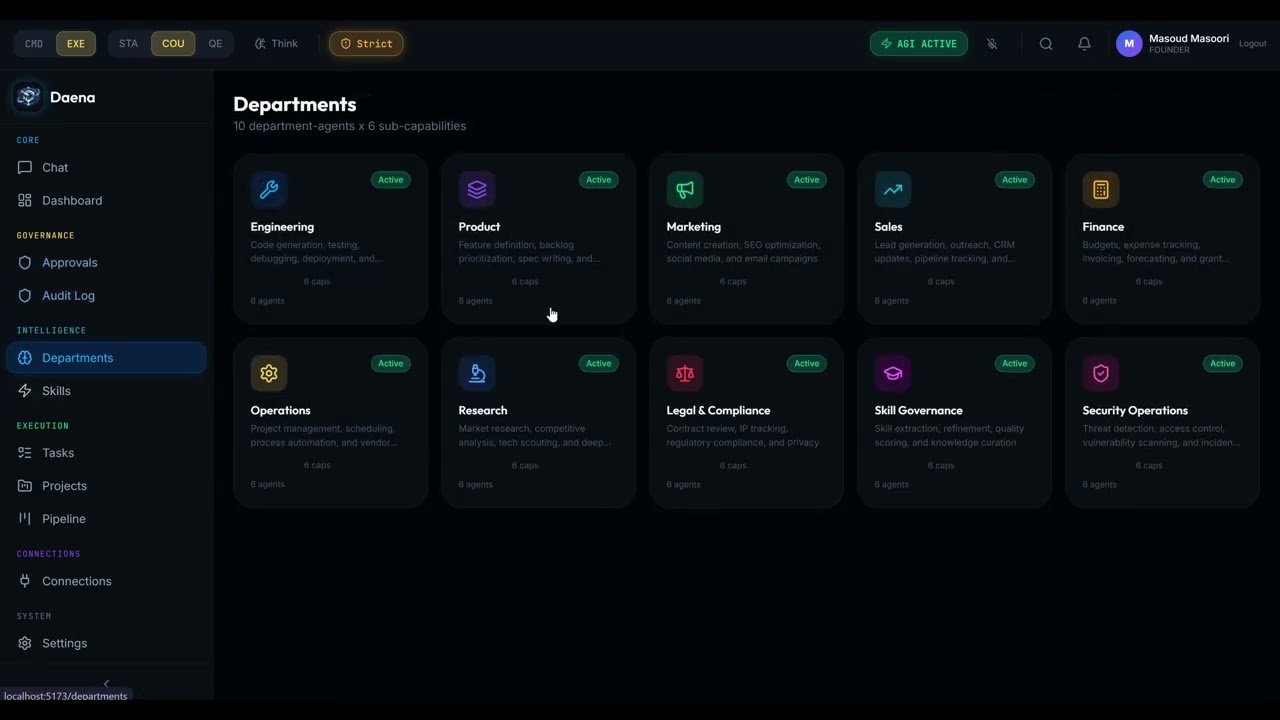
Task: Open the Marketing department card title
Action: coord(693,227)
